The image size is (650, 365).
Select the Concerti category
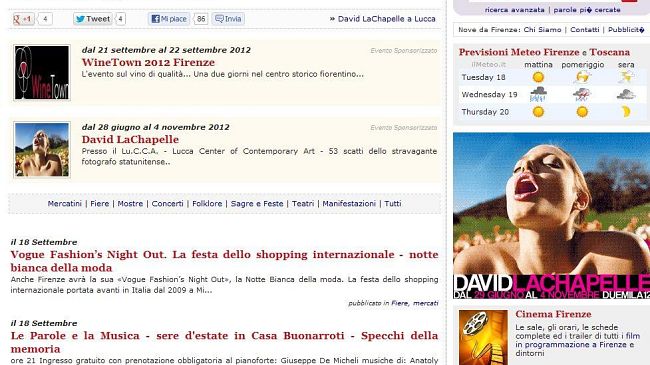pos(167,204)
